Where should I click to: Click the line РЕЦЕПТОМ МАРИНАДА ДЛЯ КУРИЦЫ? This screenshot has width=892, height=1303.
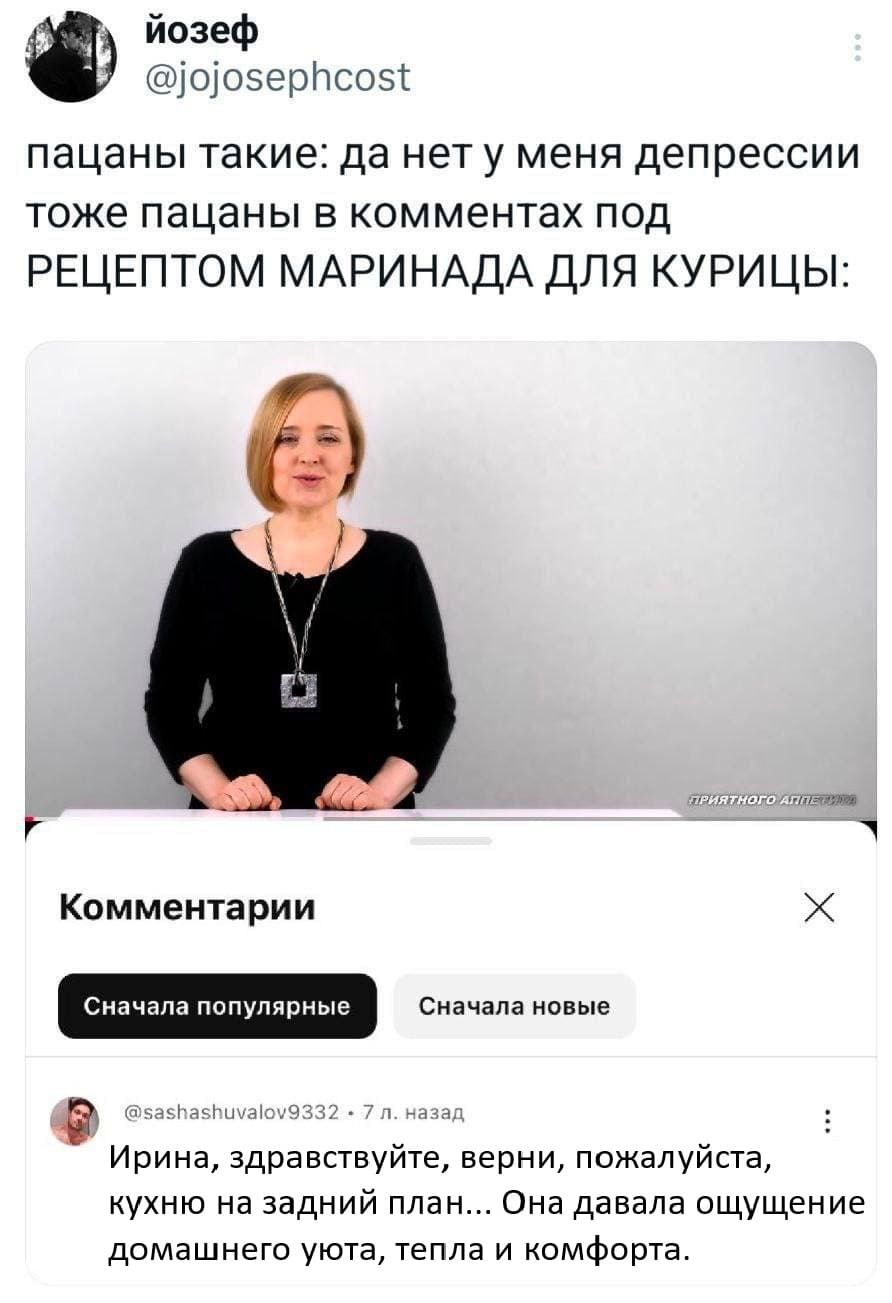(436, 270)
